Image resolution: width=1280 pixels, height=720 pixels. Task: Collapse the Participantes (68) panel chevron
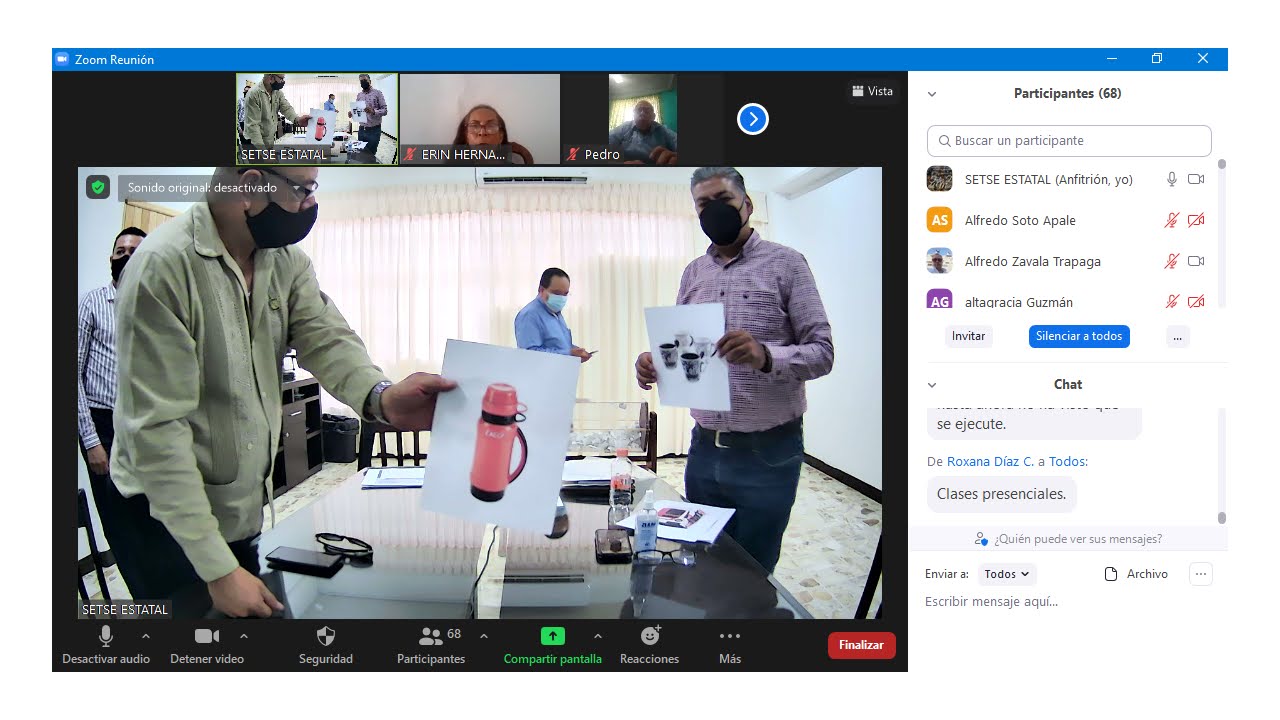[x=932, y=94]
